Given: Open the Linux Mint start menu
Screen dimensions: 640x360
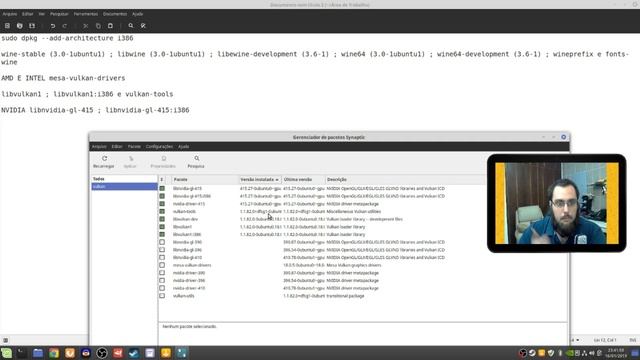Looking at the screenshot, I should [x=7, y=353].
